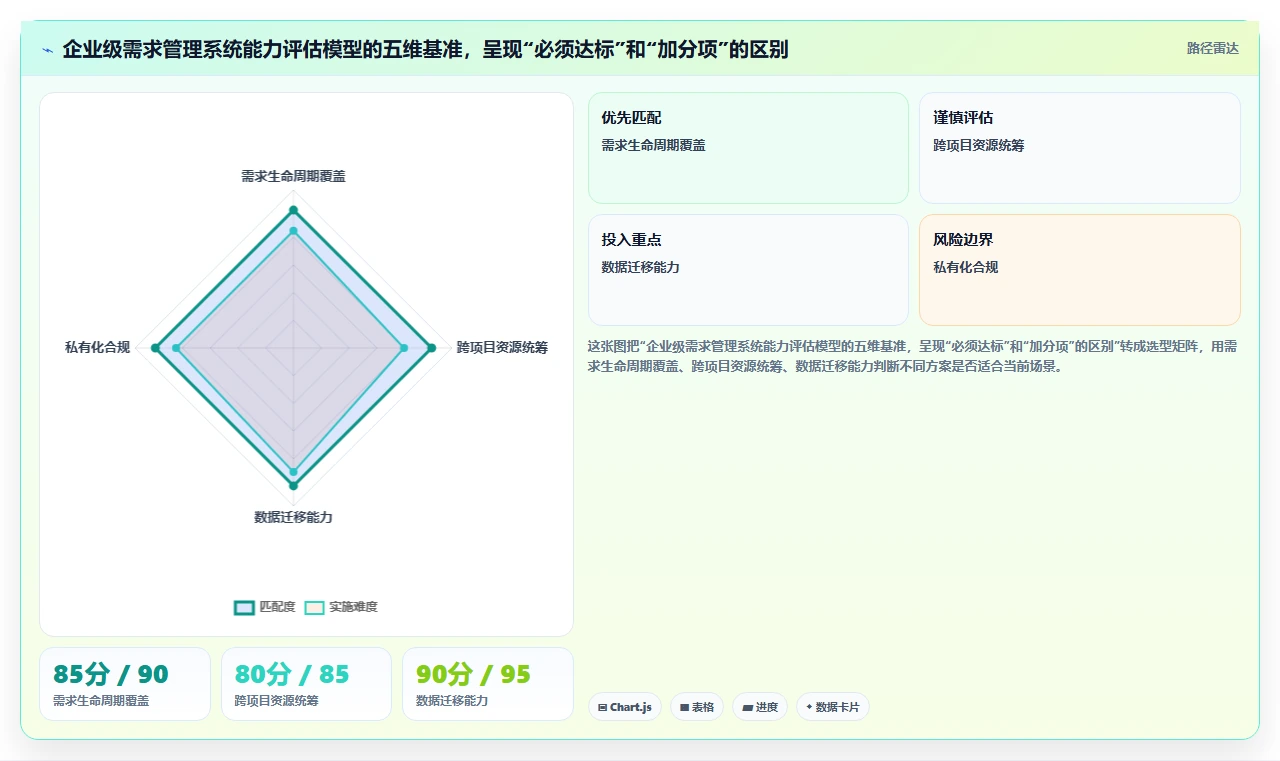This screenshot has width=1280, height=761.
Task: Select the 实施难度 point on 跨项目资源统筹 axis
Action: click(404, 348)
